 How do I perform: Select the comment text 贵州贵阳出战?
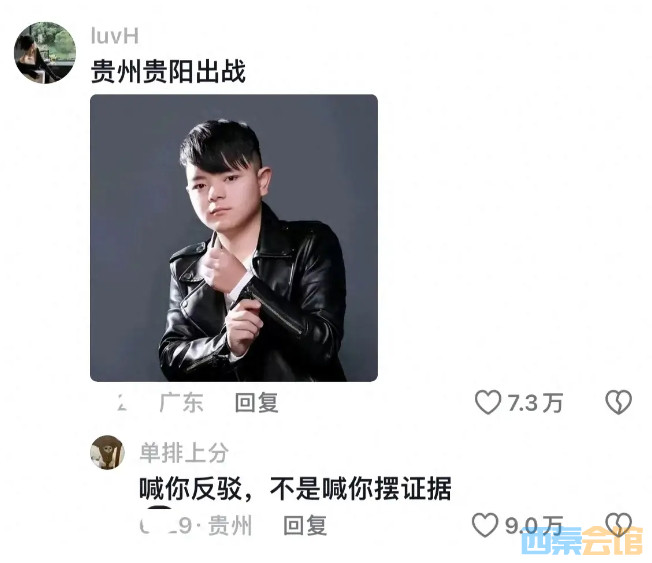pos(168,72)
